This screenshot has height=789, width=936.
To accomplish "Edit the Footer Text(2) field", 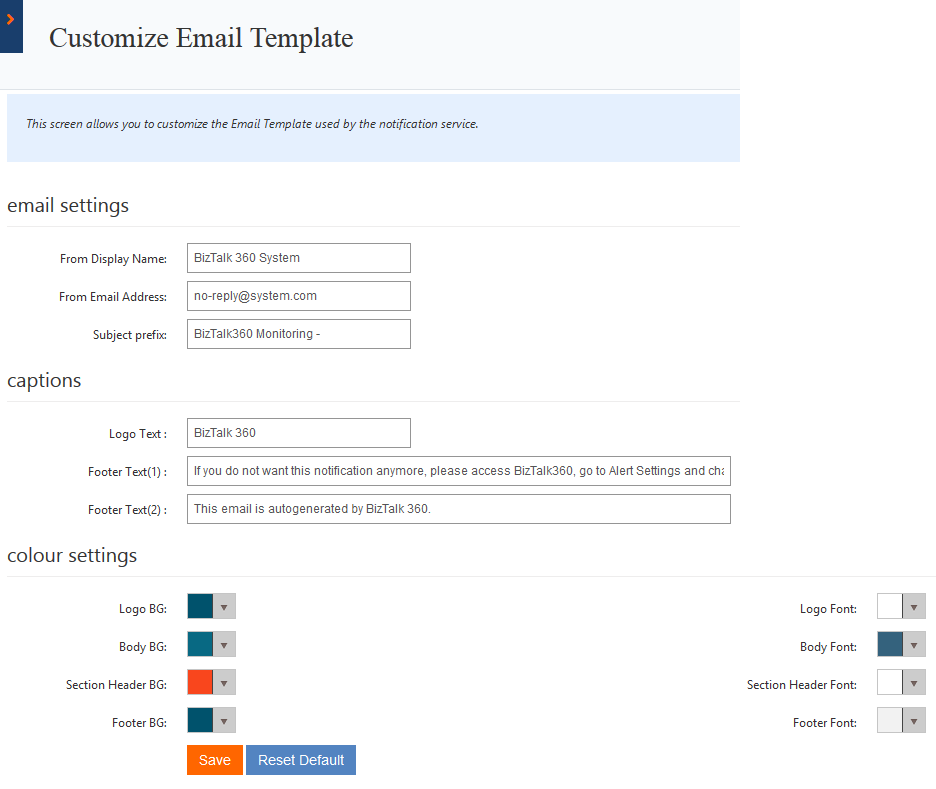I will pyautogui.click(x=458, y=509).
